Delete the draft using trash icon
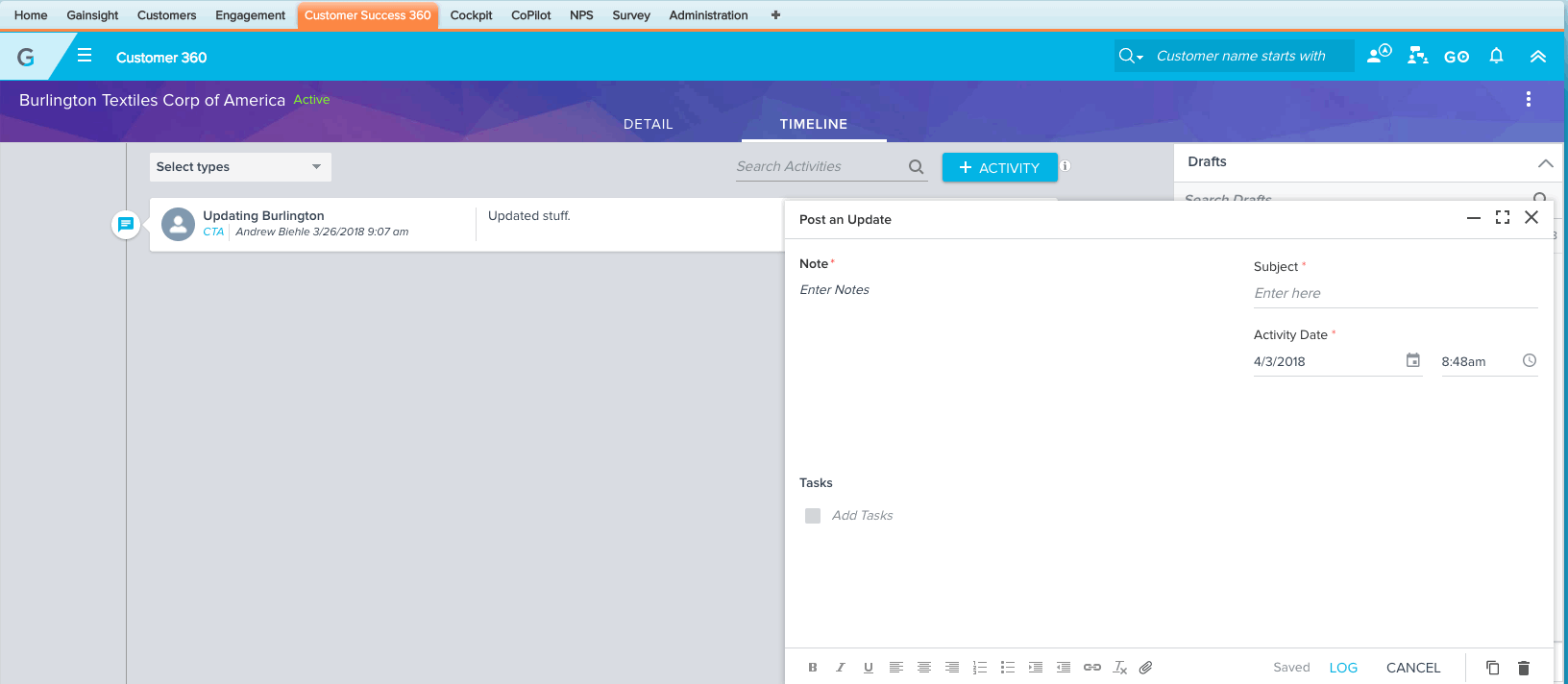Screen dimensions: 1568x684 1524,668
